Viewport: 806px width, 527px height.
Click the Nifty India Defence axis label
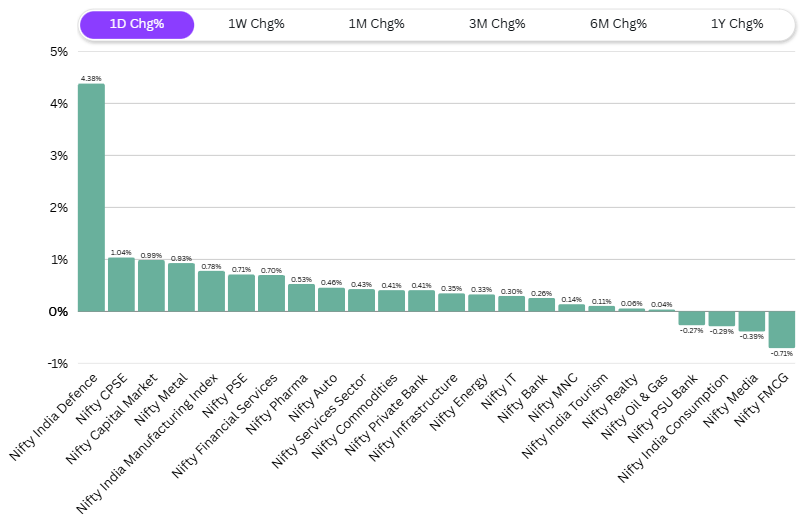point(53,417)
